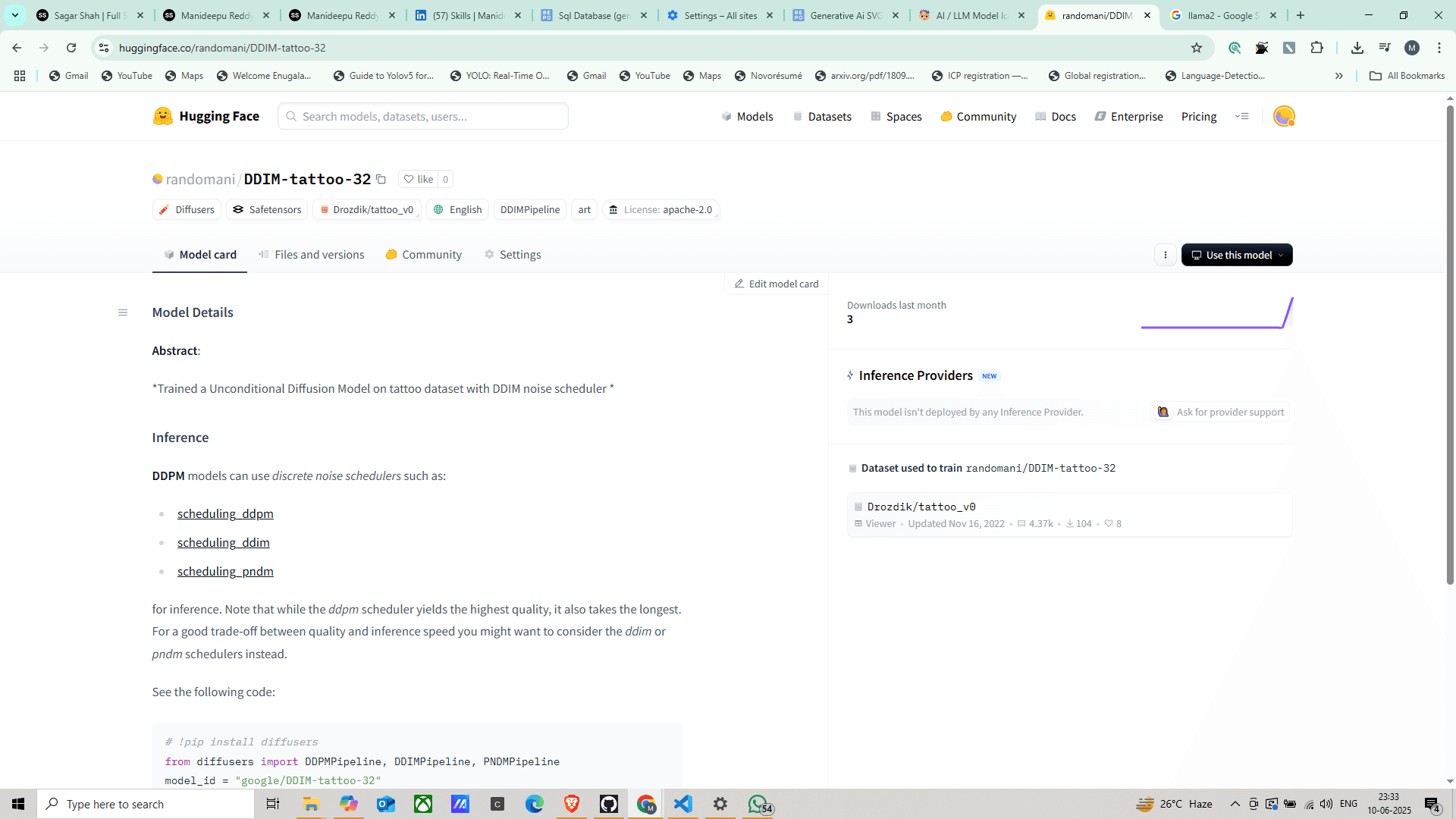Open Visual Studio Code from the taskbar
Viewport: 1456px width, 819px height.
(682, 804)
